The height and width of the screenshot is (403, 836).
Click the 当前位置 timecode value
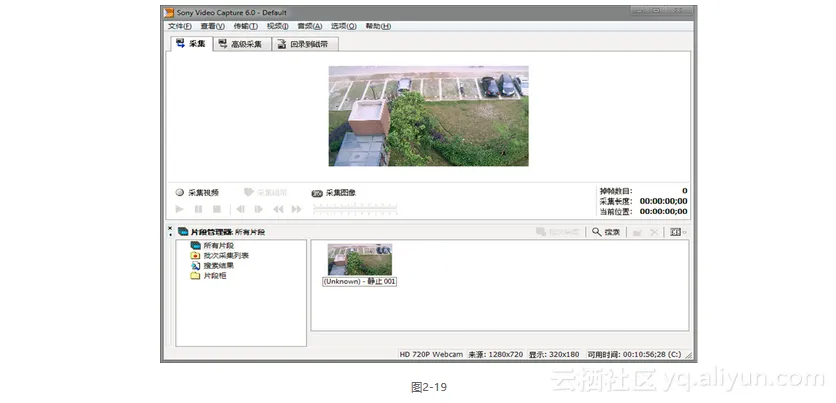tap(663, 211)
